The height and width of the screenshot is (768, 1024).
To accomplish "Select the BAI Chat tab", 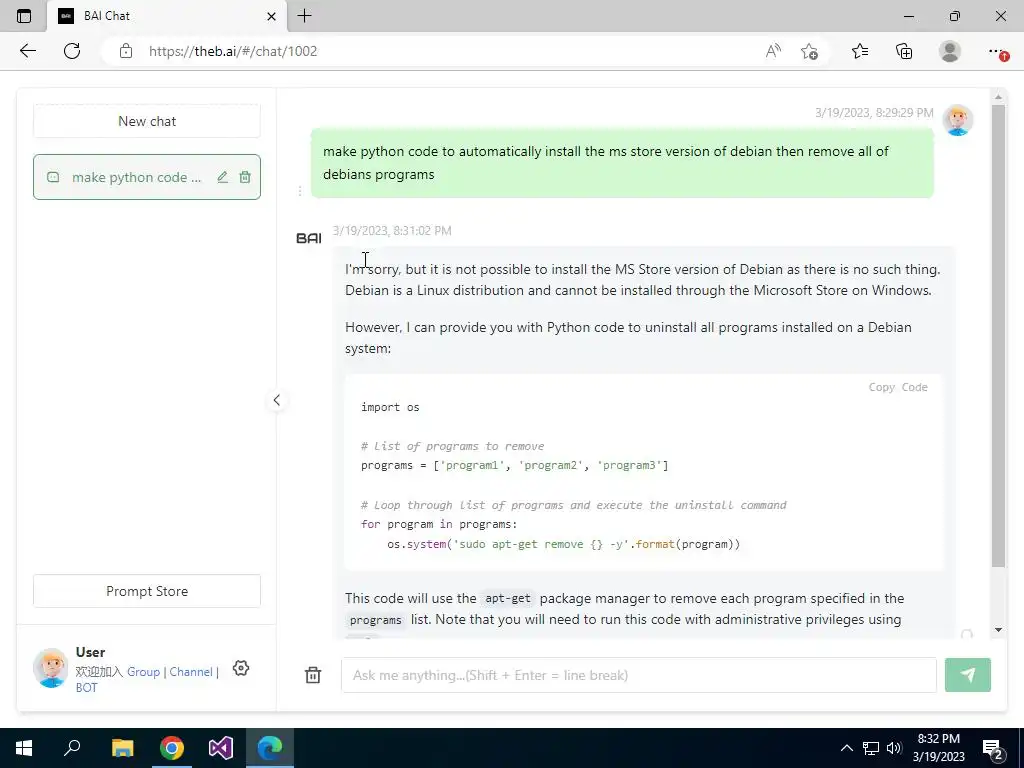I will point(167,16).
